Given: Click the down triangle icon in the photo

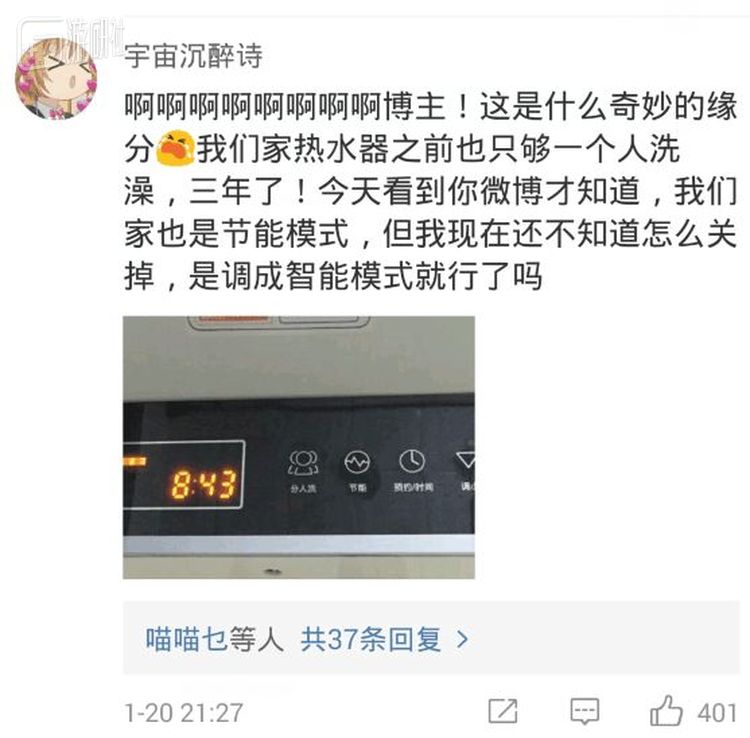Looking at the screenshot, I should 466,460.
